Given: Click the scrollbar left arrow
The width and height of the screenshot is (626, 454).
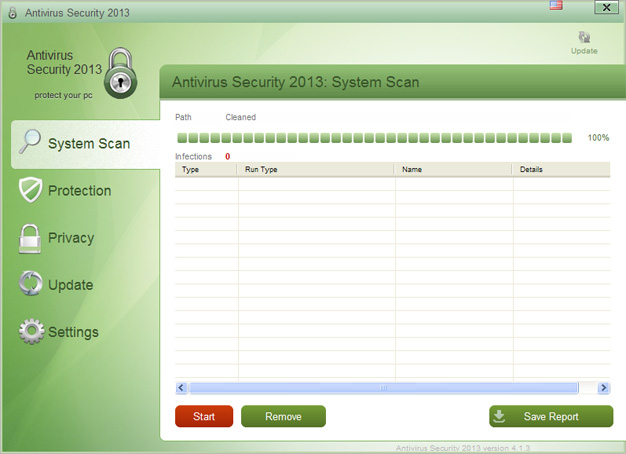Looking at the screenshot, I should click(x=181, y=388).
